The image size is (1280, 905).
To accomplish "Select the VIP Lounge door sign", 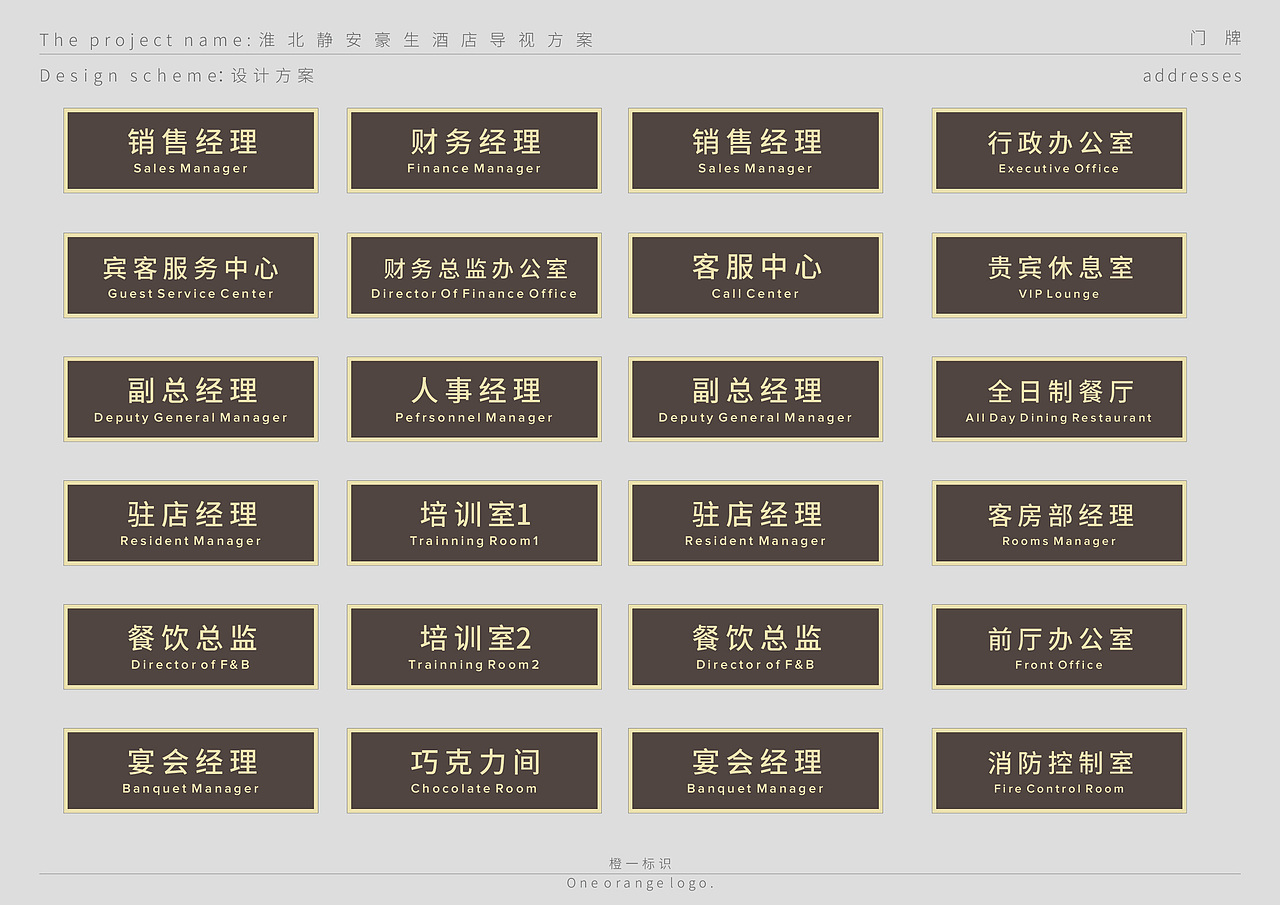I will click(1059, 275).
